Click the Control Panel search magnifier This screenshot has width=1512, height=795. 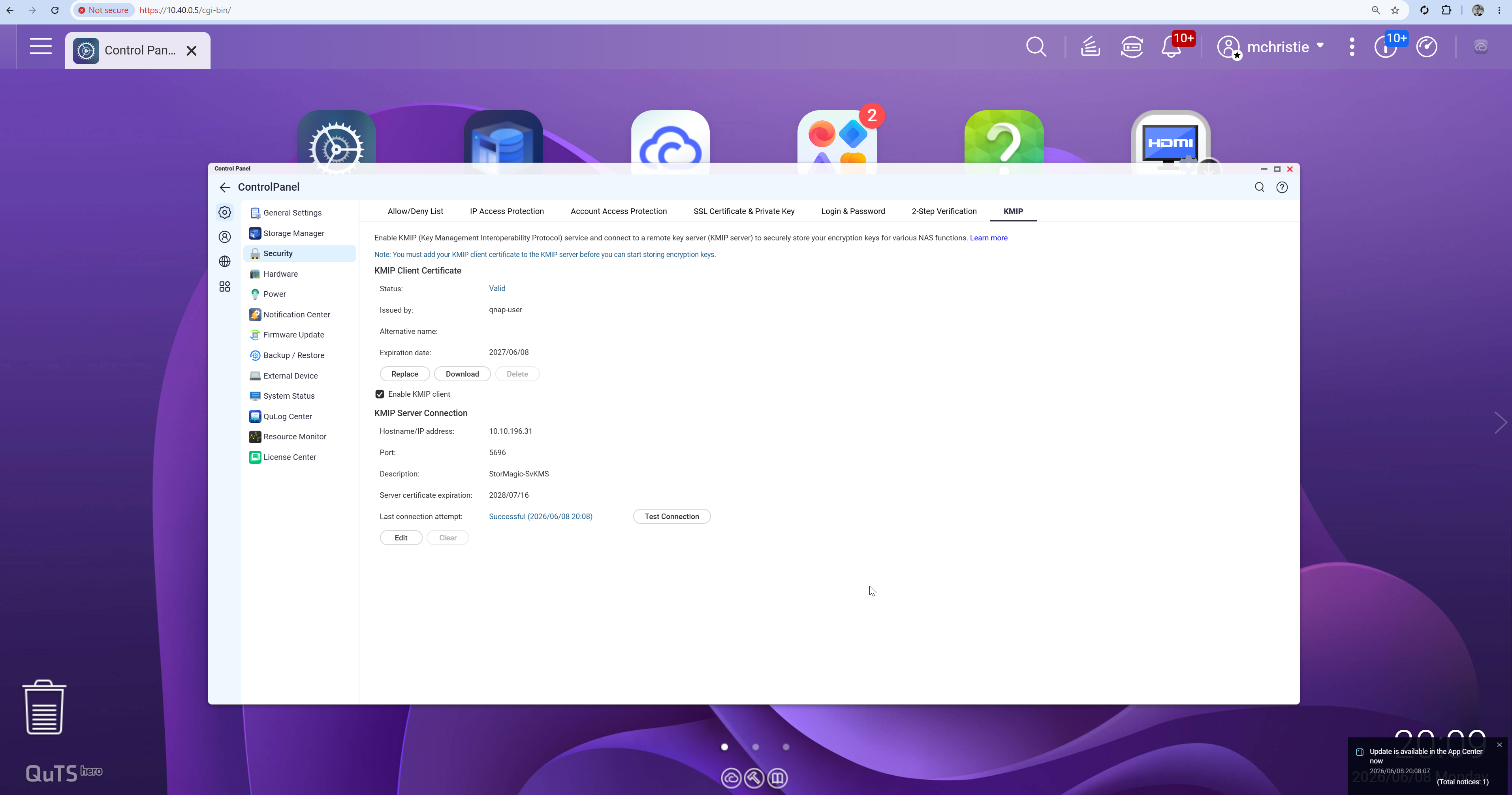pyautogui.click(x=1260, y=187)
